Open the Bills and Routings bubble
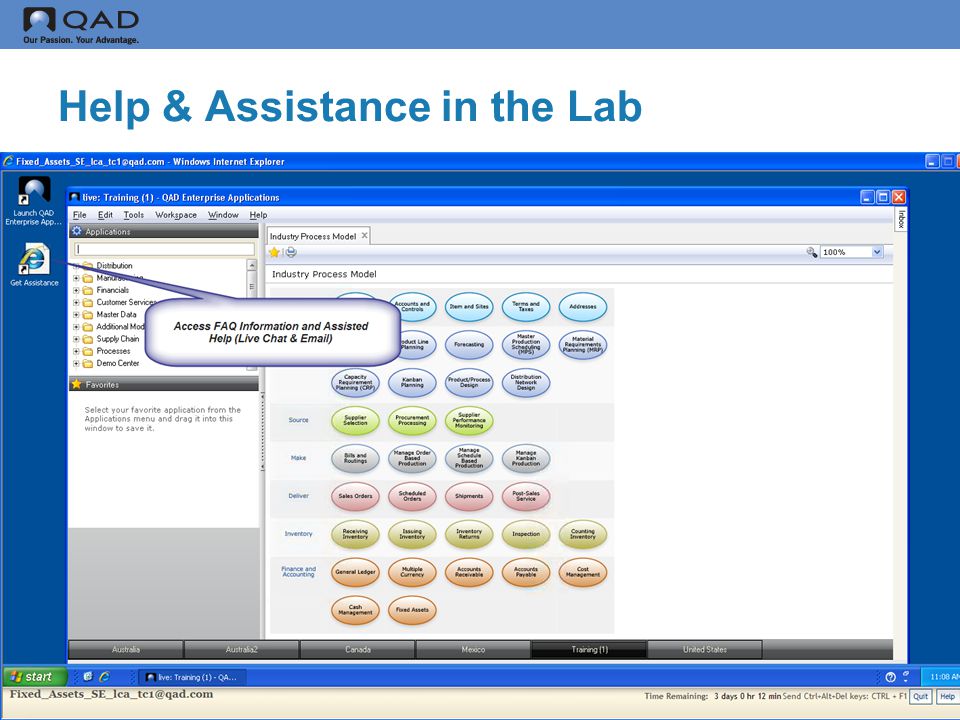 pyautogui.click(x=355, y=458)
